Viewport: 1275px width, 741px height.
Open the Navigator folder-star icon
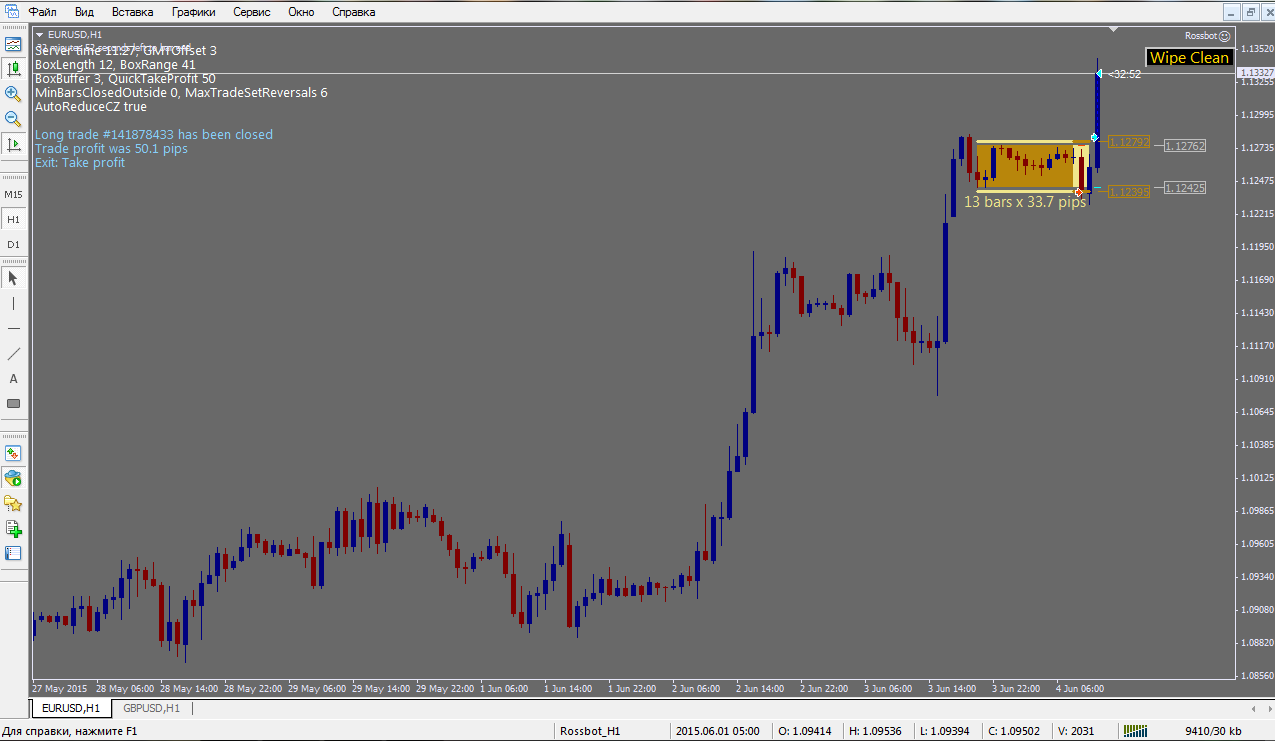pos(13,503)
